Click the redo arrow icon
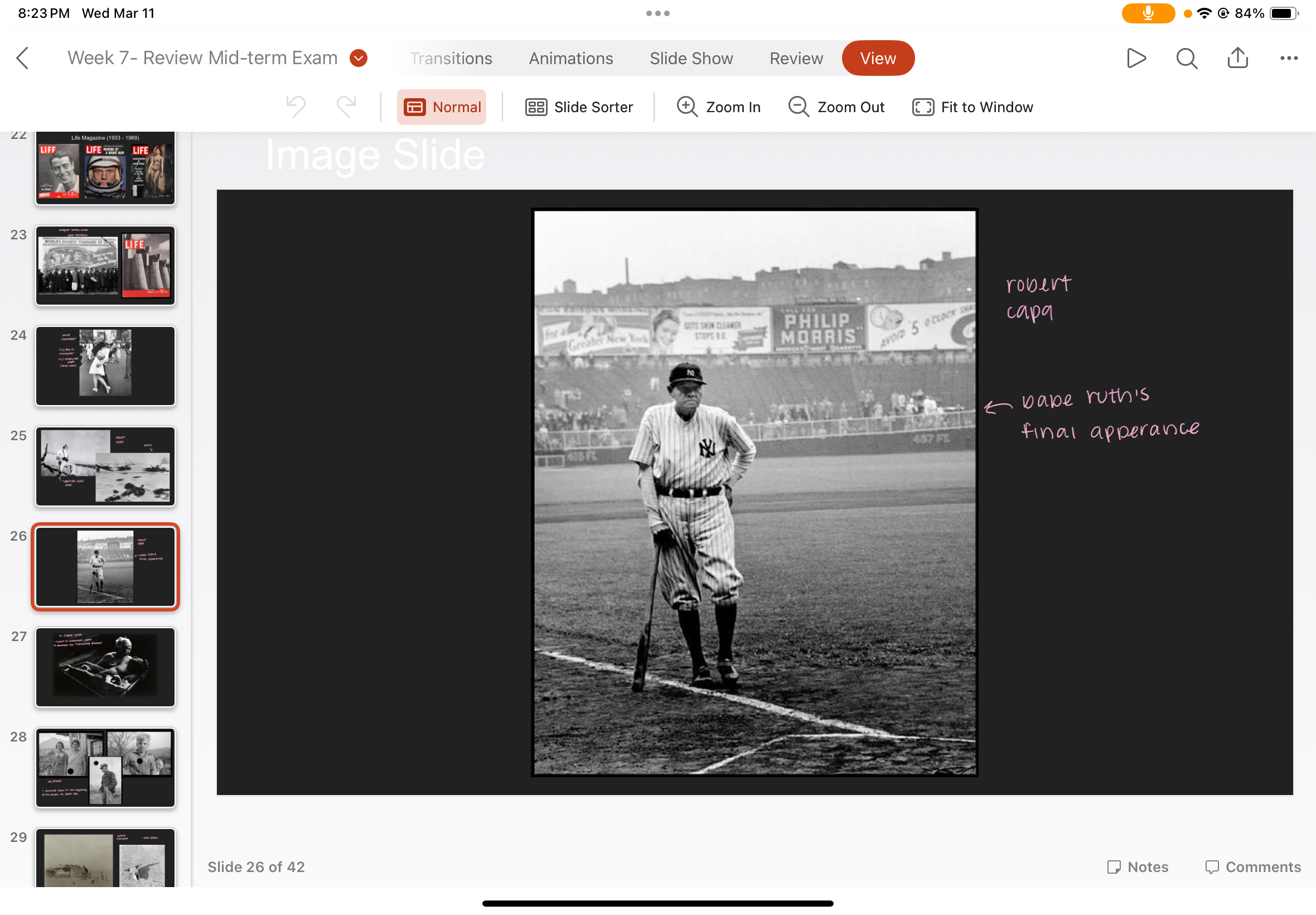Screen dimensions: 1316x915 point(346,107)
